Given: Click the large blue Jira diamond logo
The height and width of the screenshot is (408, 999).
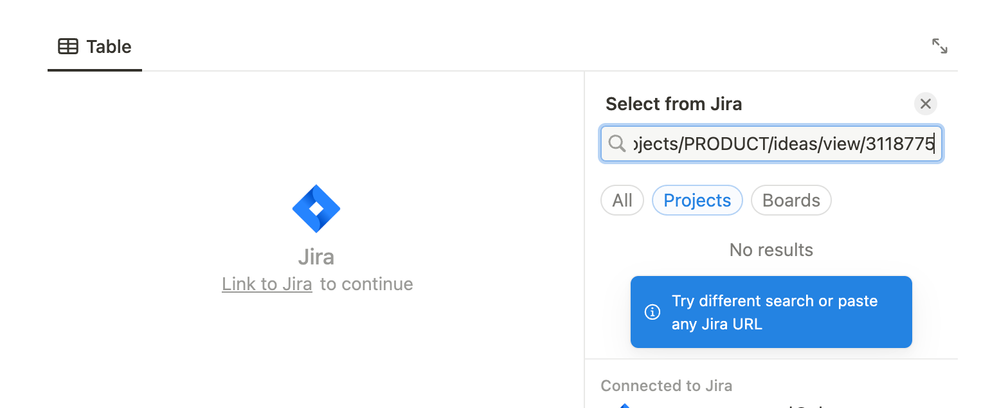Looking at the screenshot, I should (316, 208).
